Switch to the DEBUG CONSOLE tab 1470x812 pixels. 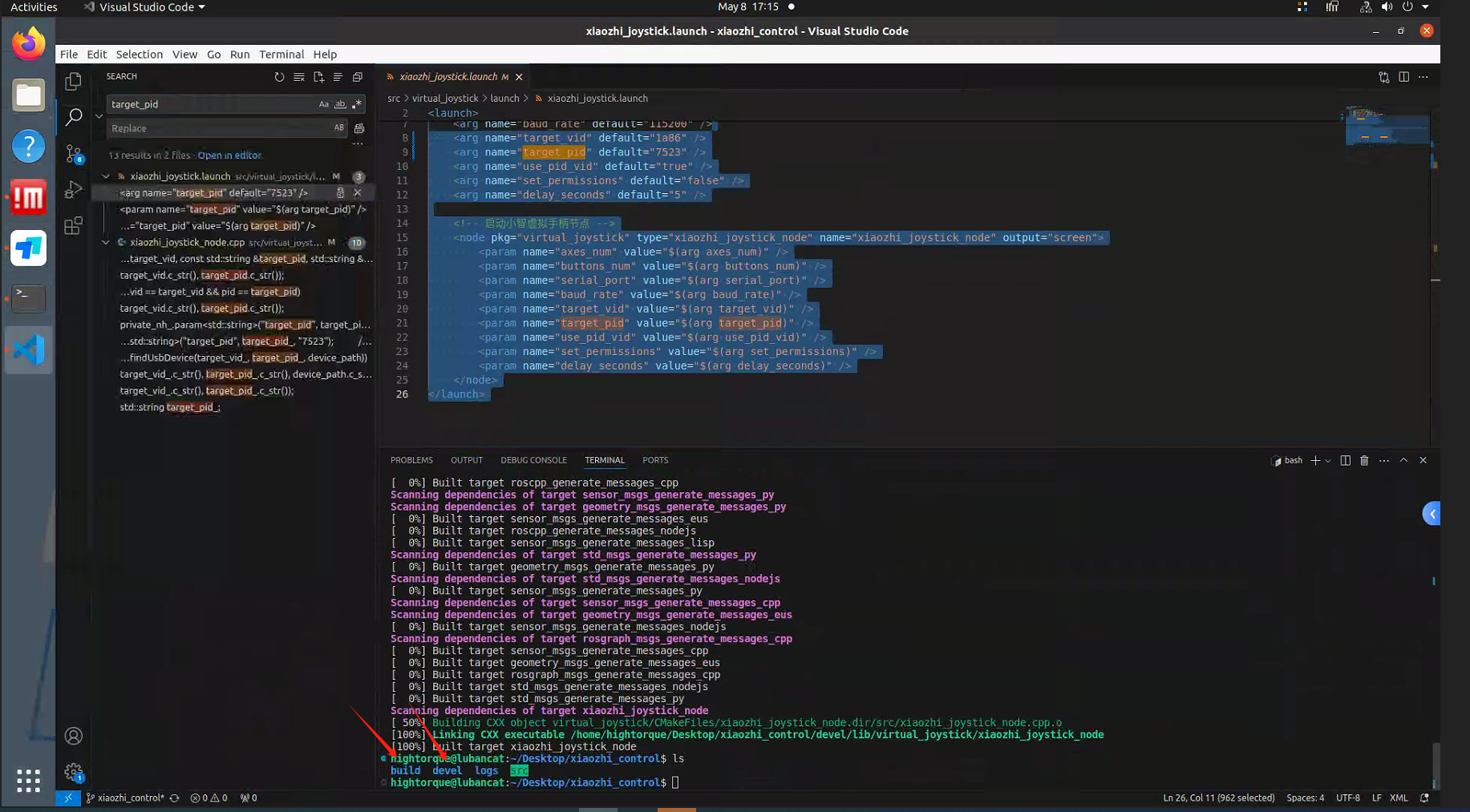click(x=533, y=460)
